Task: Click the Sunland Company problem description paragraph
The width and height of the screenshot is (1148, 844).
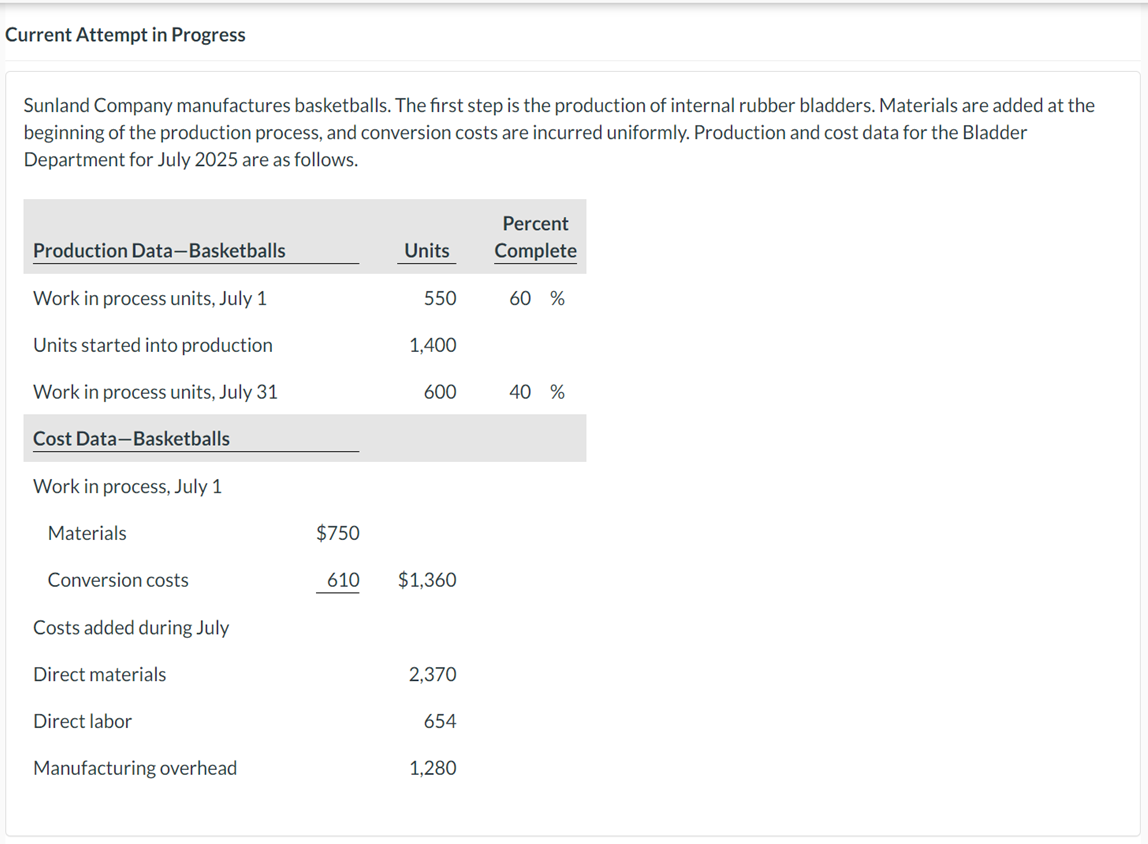Action: (560, 132)
